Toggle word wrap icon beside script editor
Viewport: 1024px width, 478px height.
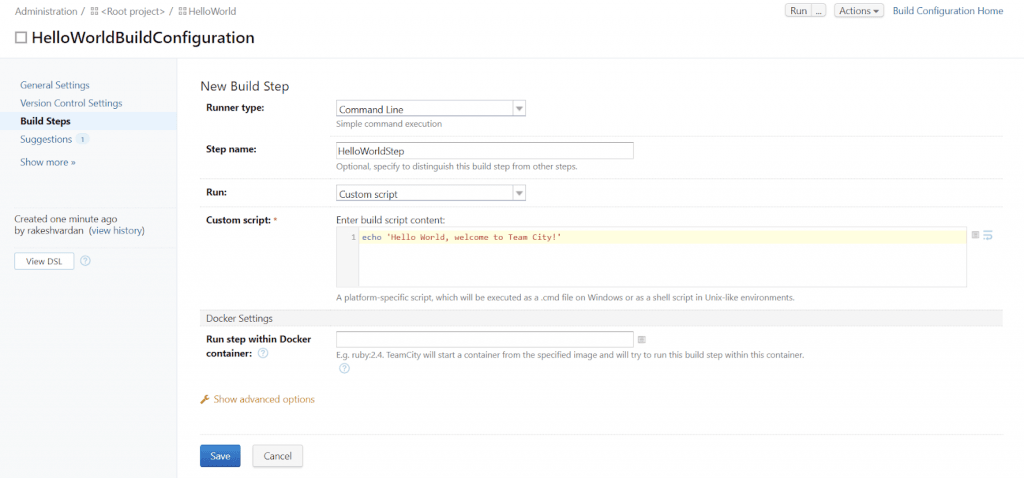987,235
